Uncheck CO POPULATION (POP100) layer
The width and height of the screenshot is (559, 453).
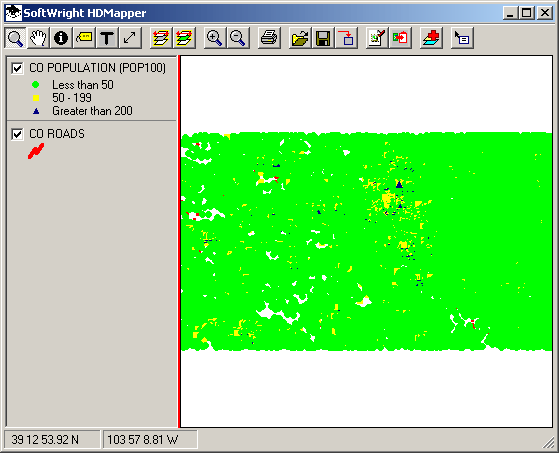point(17,68)
